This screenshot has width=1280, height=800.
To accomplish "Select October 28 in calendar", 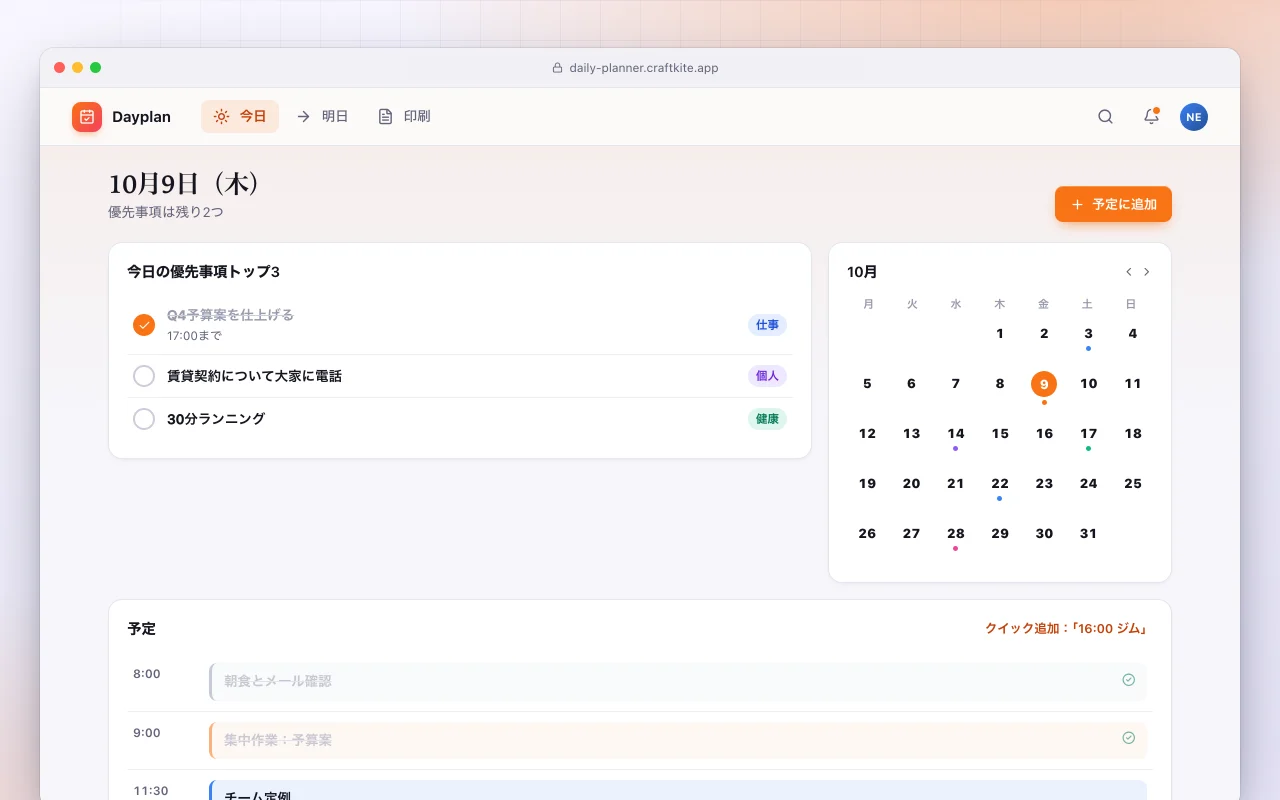I will point(956,534).
